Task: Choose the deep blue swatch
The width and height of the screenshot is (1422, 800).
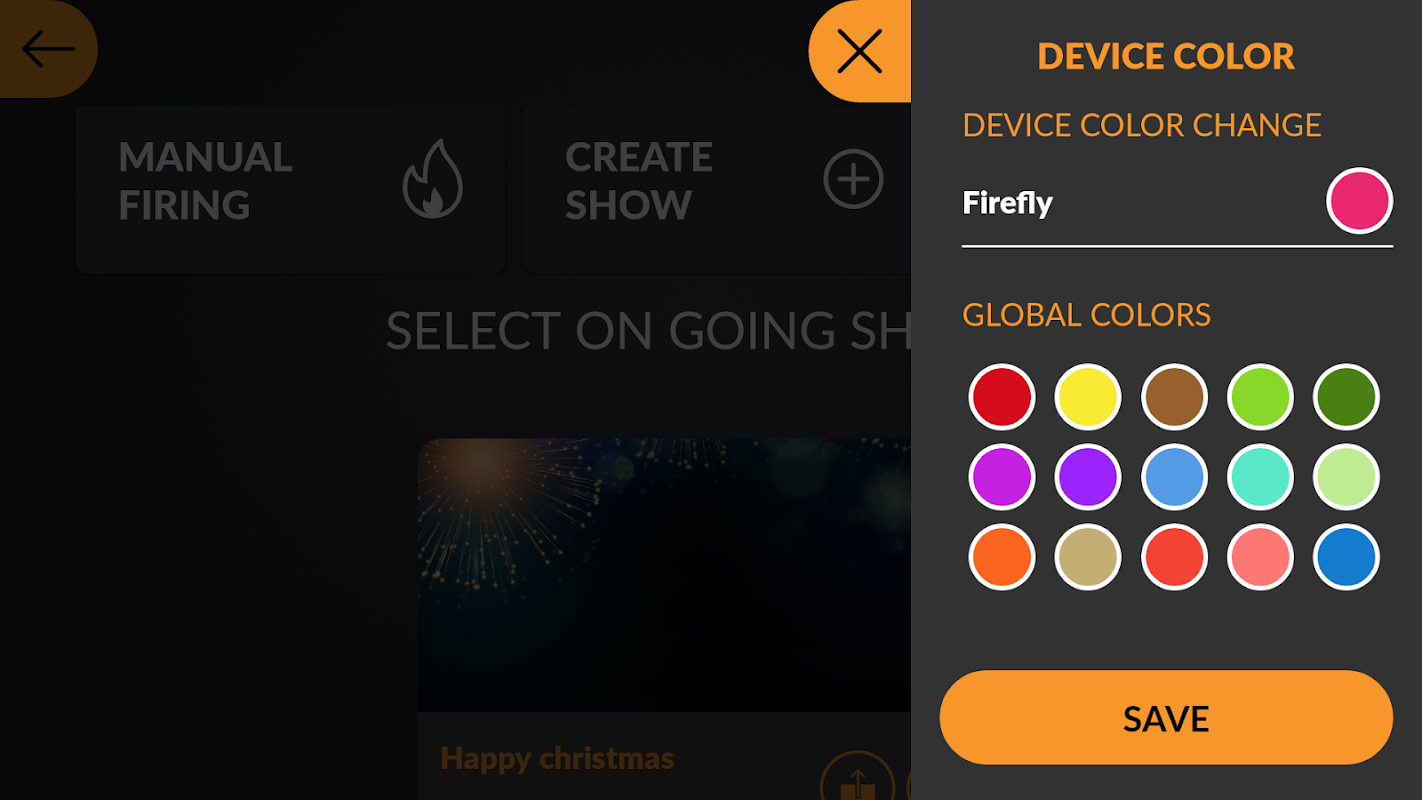Action: [x=1346, y=557]
